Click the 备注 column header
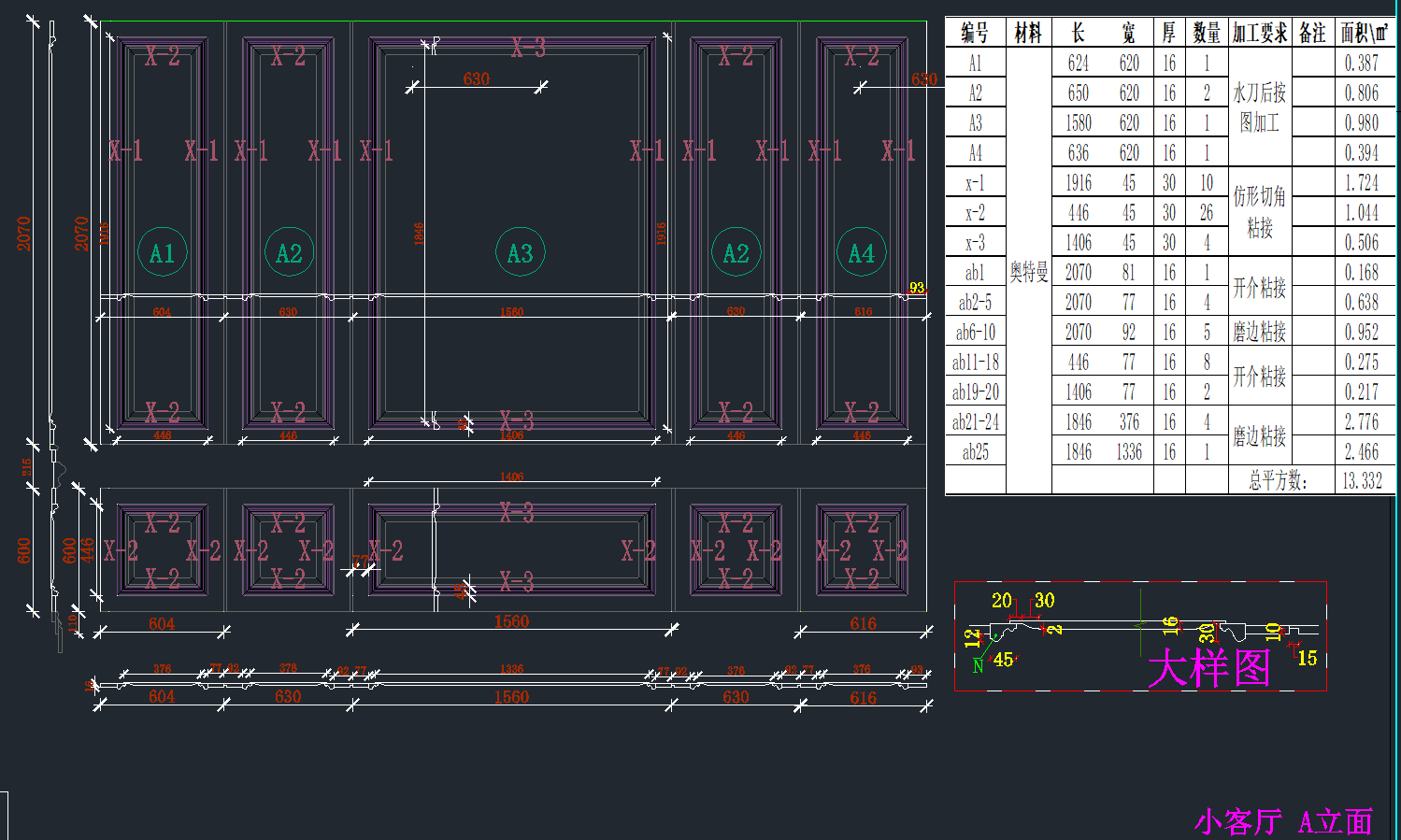 tap(1312, 34)
